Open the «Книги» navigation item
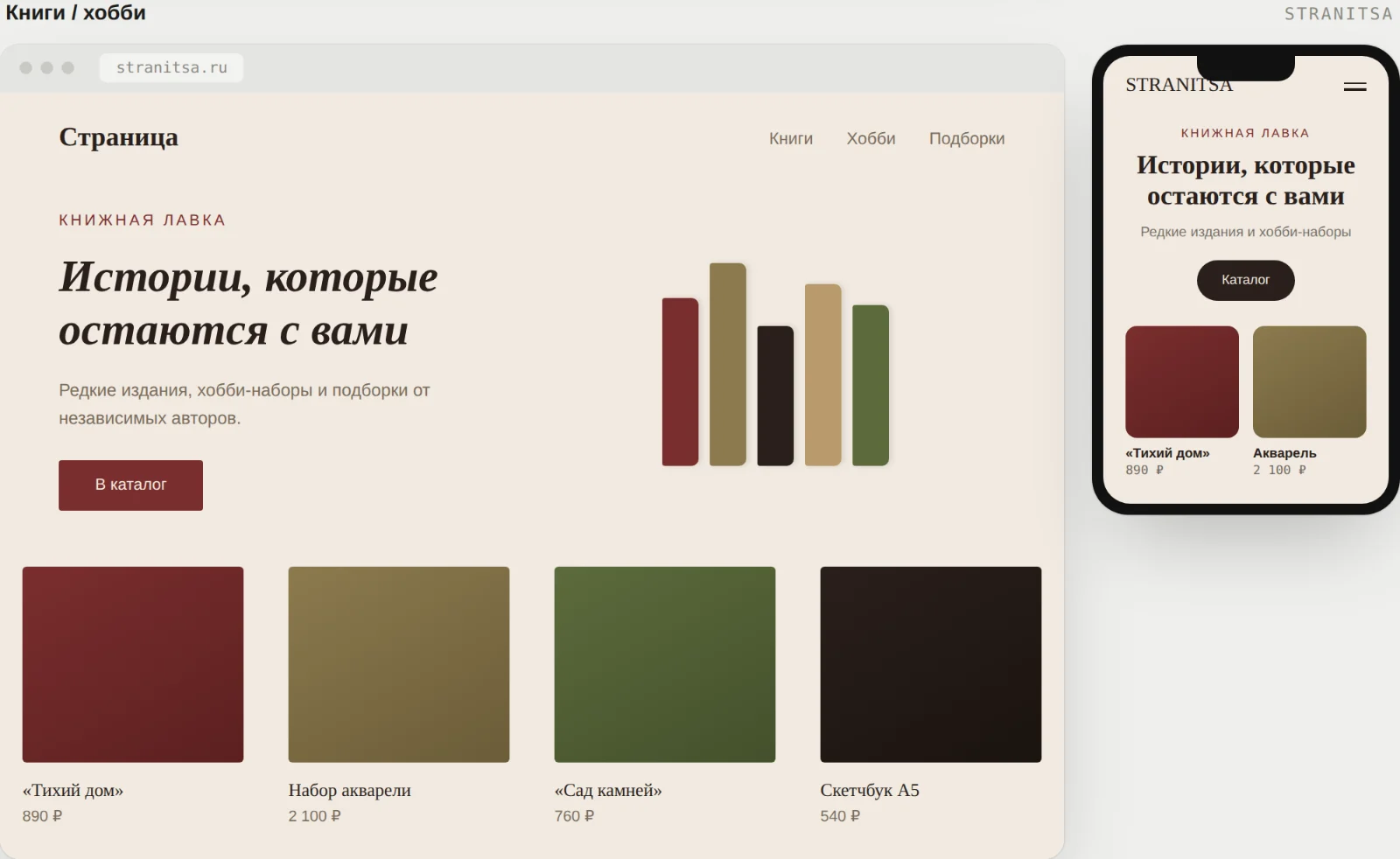This screenshot has width=1400, height=859. (791, 138)
